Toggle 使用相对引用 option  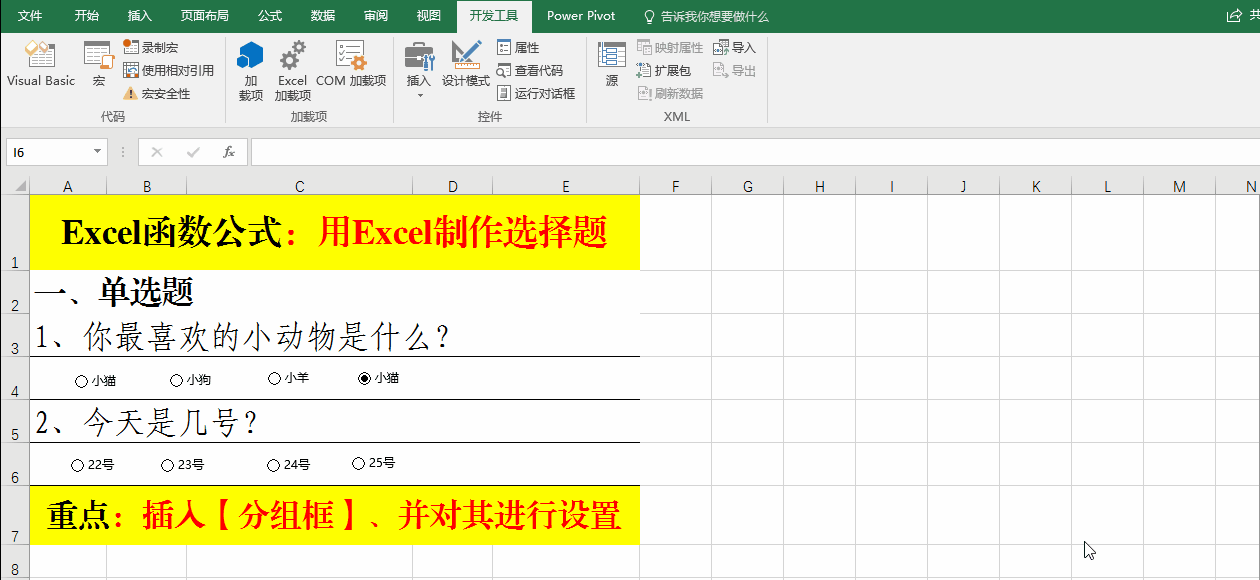[168, 70]
